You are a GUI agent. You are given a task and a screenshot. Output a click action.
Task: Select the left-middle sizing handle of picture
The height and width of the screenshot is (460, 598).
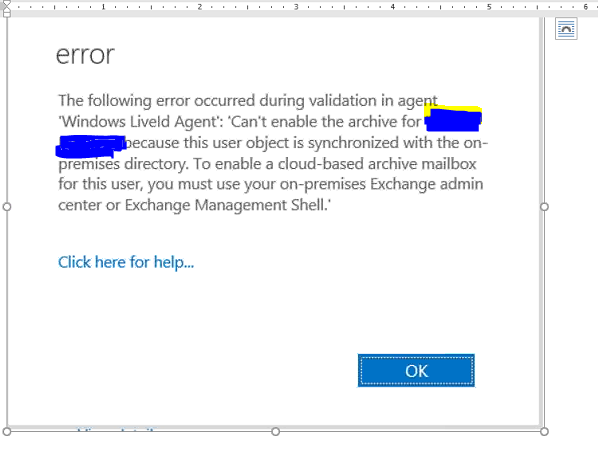(x=6, y=207)
